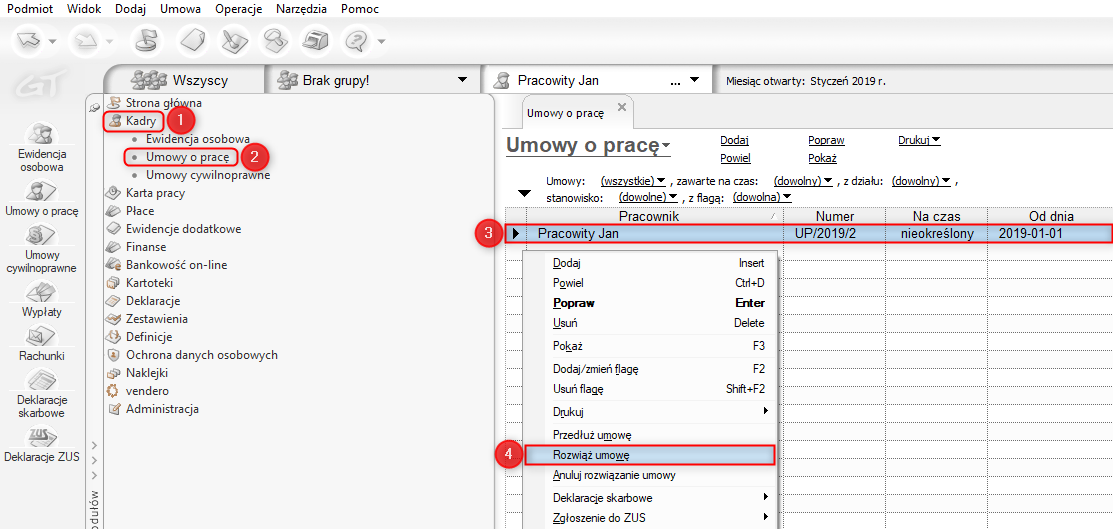
Task: Click the Dodaj link
Action: (x=734, y=141)
